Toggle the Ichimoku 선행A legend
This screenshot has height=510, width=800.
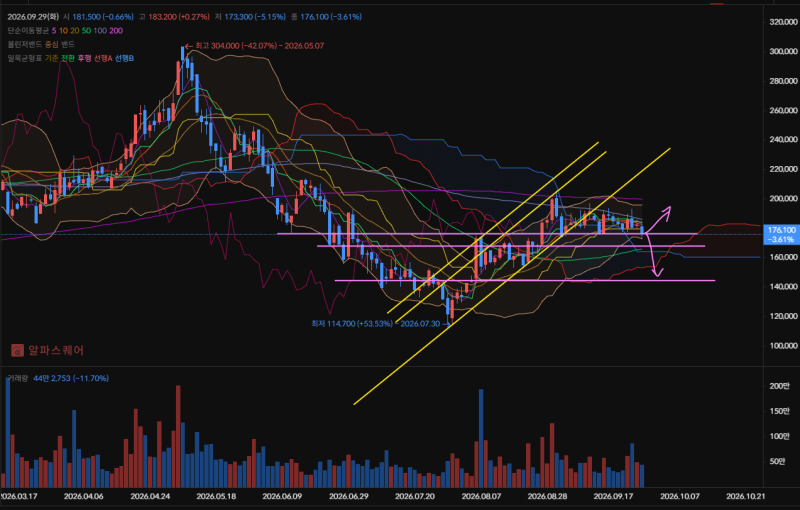point(103,58)
